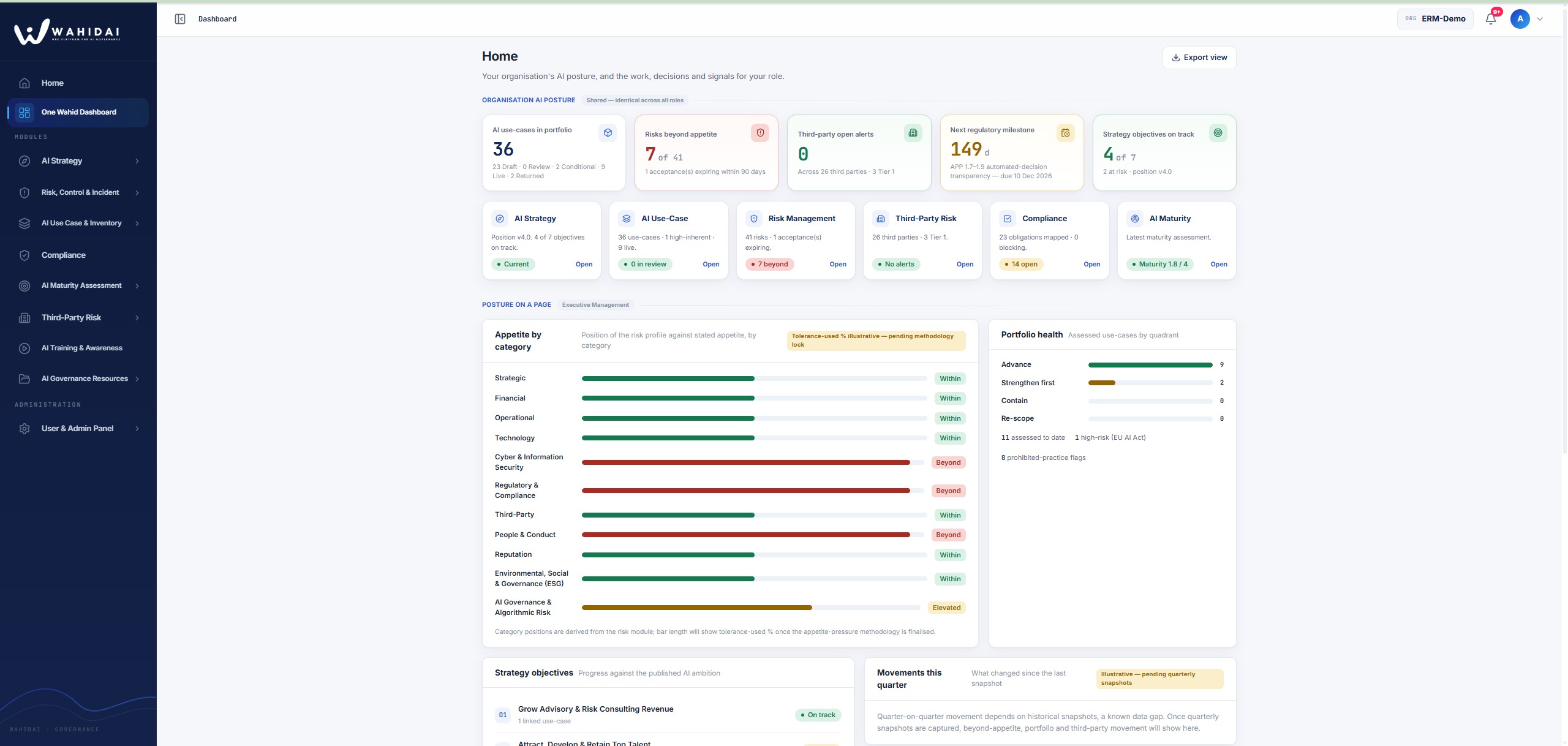Viewport: 1568px width, 746px height.
Task: Open link on Compliance card
Action: click(1091, 265)
